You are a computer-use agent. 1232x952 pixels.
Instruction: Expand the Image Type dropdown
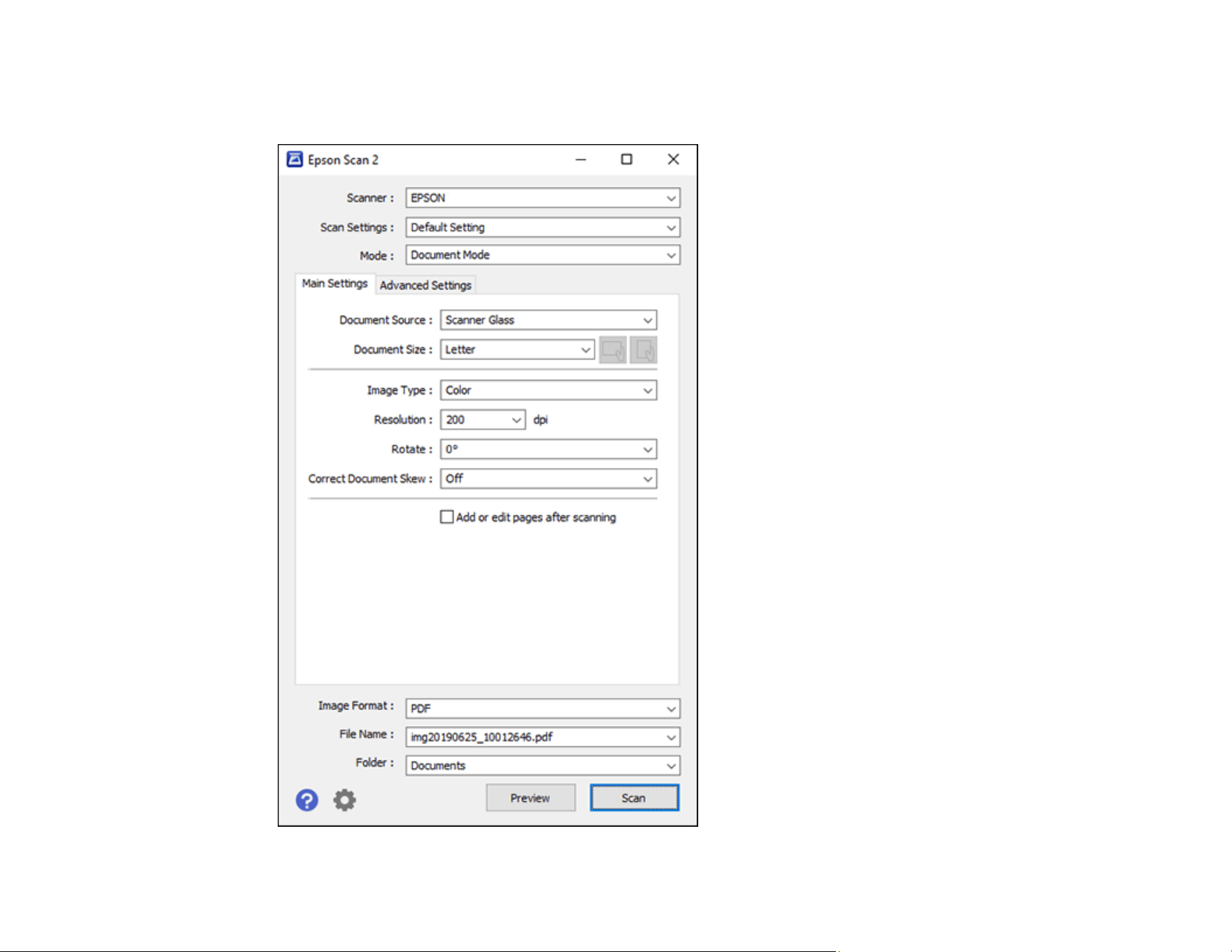point(548,390)
